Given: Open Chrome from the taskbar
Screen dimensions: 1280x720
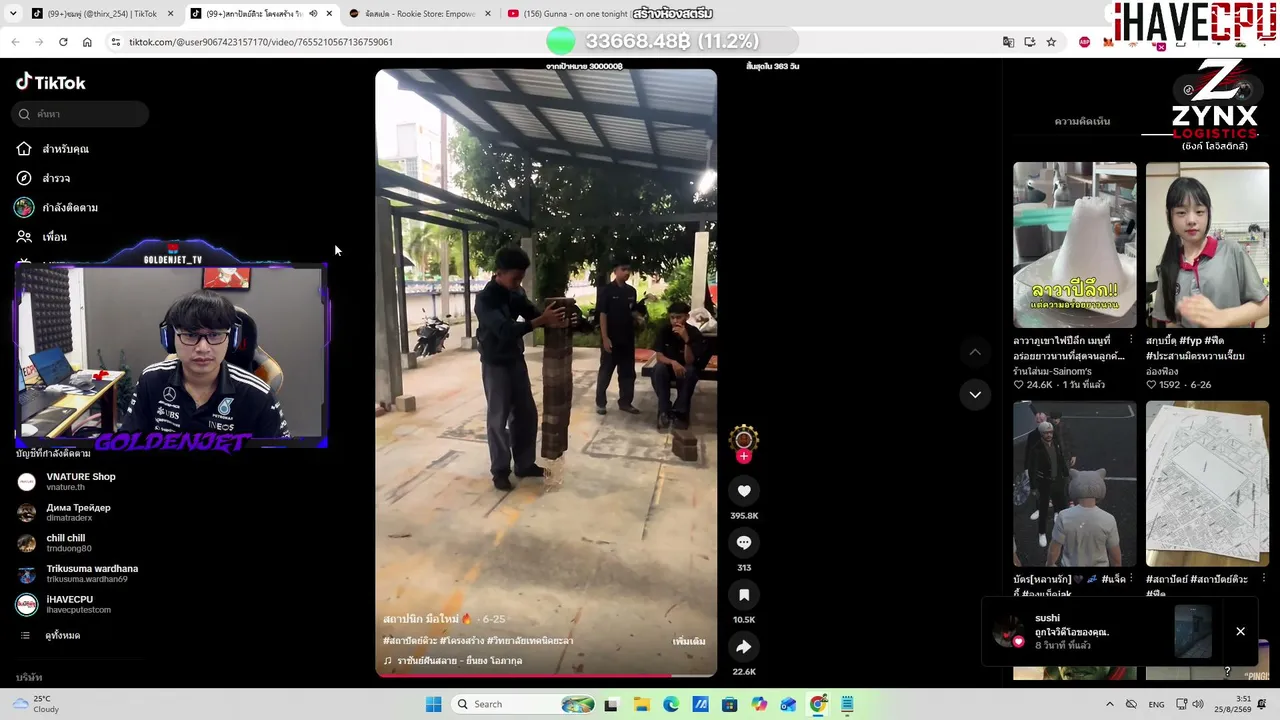Looking at the screenshot, I should pyautogui.click(x=818, y=704).
